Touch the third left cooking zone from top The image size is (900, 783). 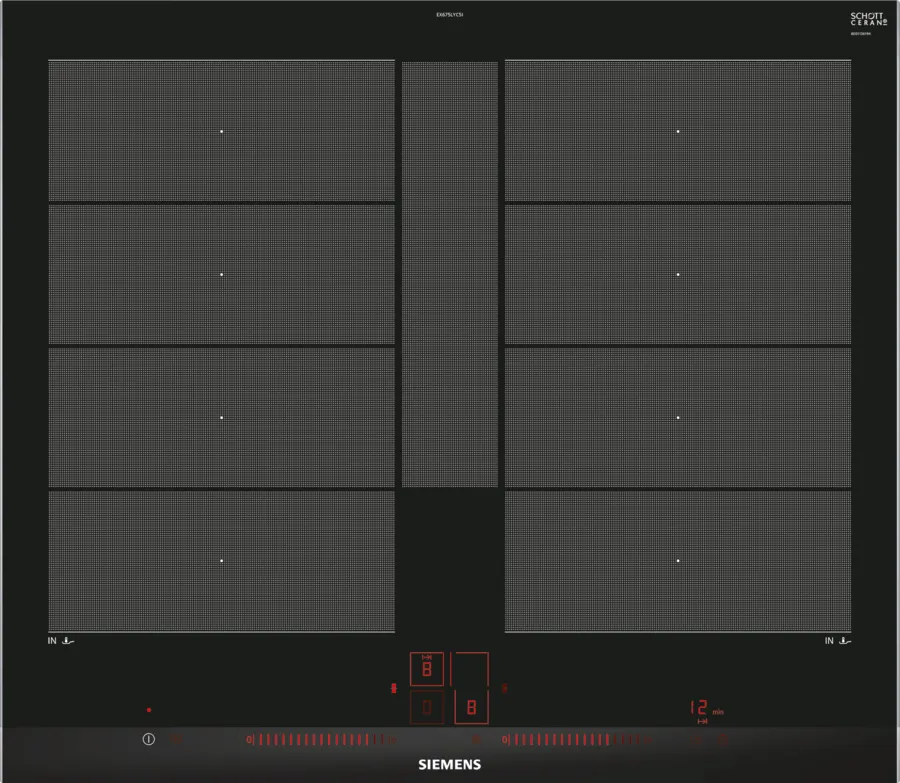point(222,417)
